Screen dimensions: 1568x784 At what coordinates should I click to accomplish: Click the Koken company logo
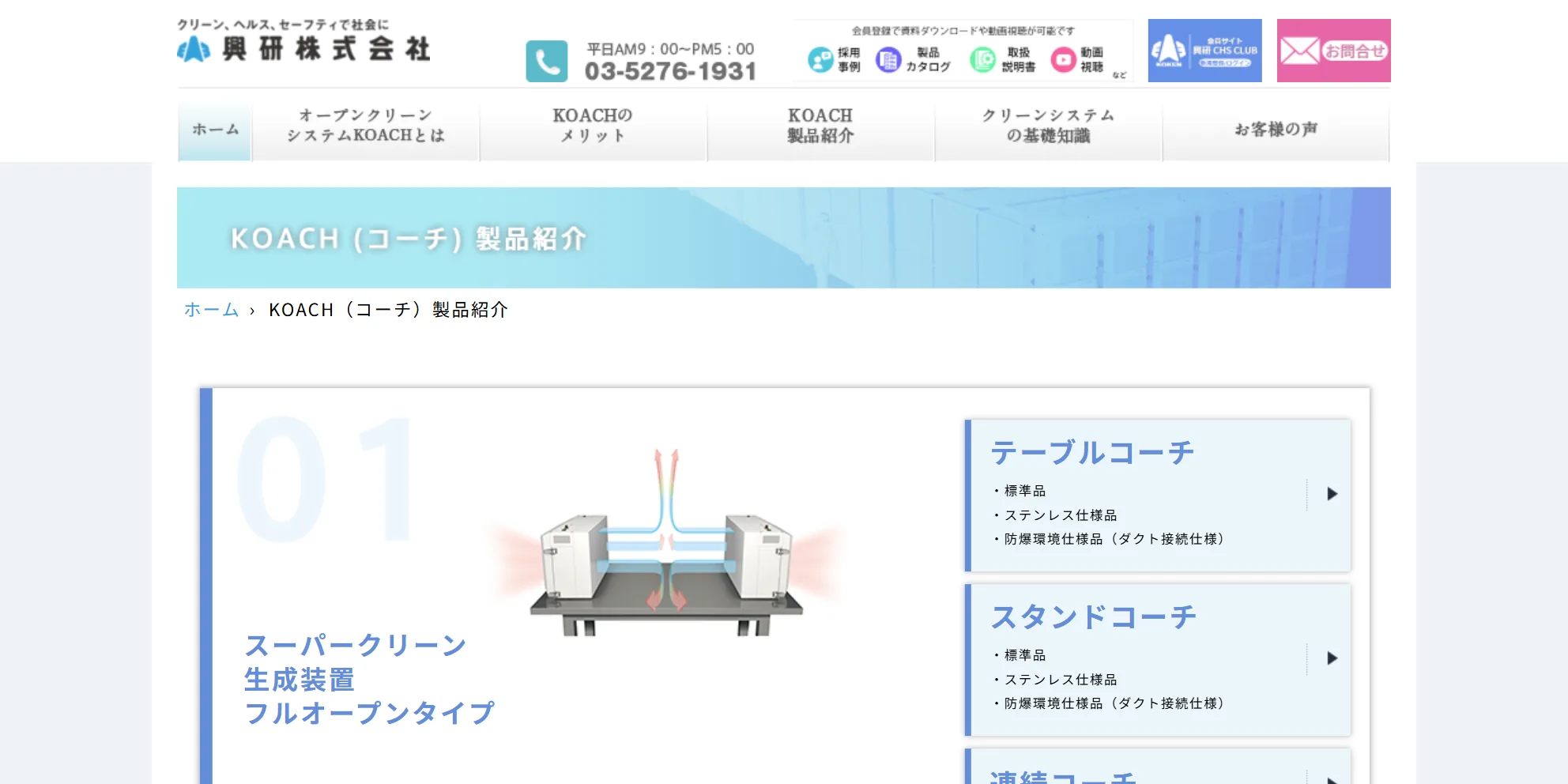pos(303,41)
